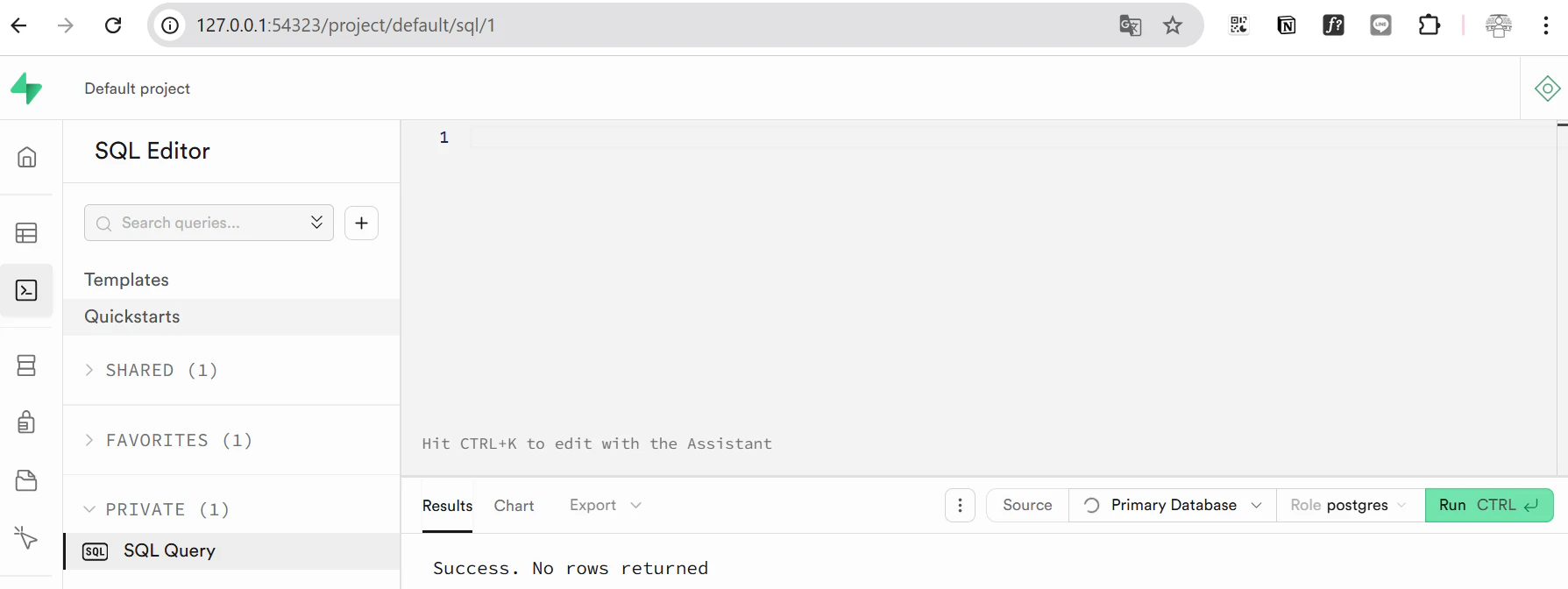This screenshot has height=589, width=1568.
Task: Click the Supabase logo
Action: tap(26, 88)
